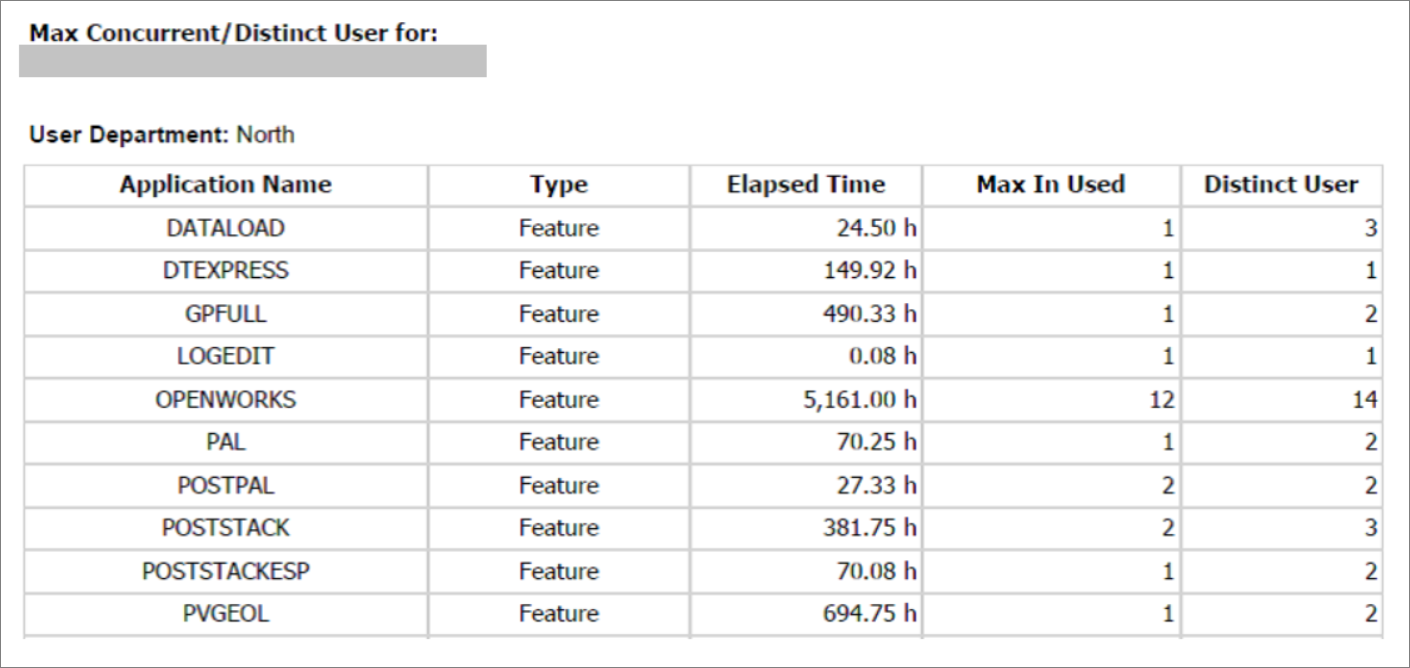Click the Max Concurrent/Distinct User heading

(x=233, y=33)
